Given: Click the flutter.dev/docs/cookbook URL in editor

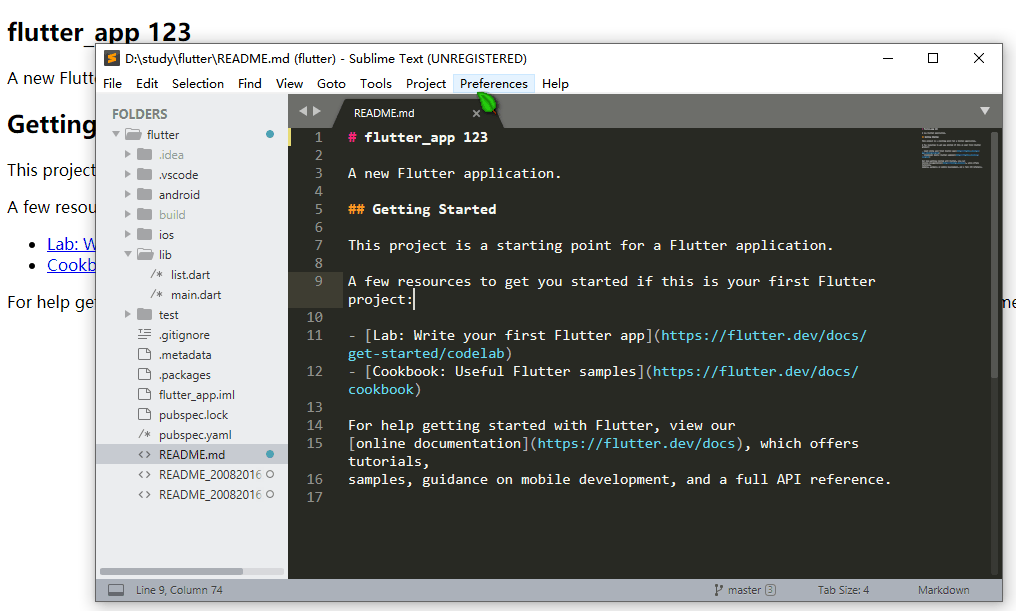Looking at the screenshot, I should [755, 372].
